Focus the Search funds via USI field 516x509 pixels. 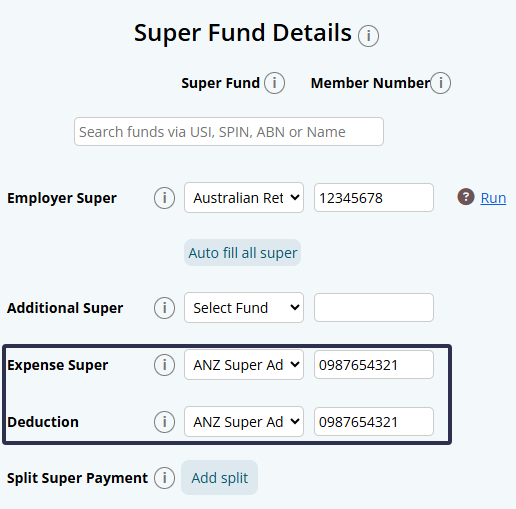click(x=229, y=132)
